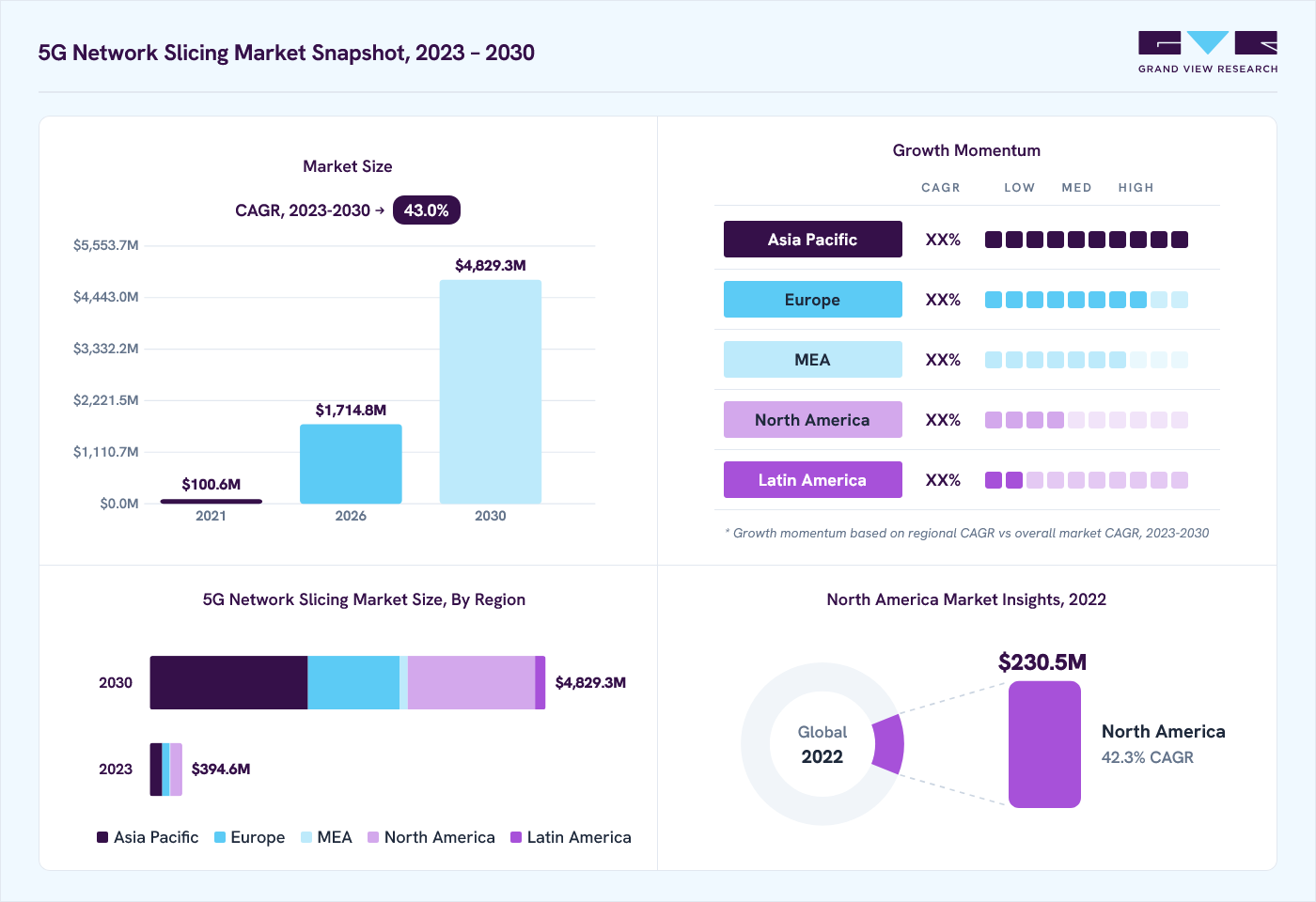Screen dimensions: 1316x902
Task: Click the XX% value in Latin America row
Action: point(943,480)
